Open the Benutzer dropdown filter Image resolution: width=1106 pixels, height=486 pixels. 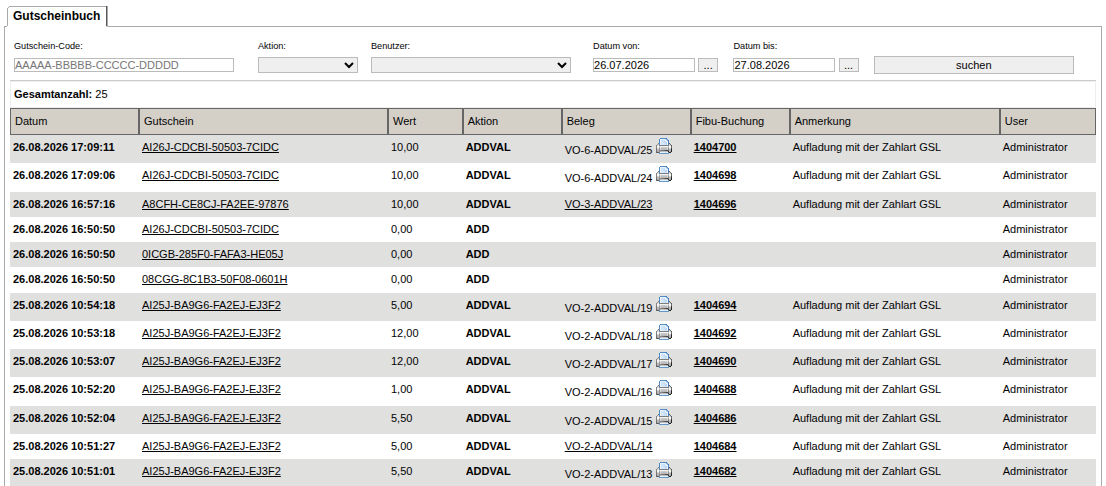click(470, 65)
